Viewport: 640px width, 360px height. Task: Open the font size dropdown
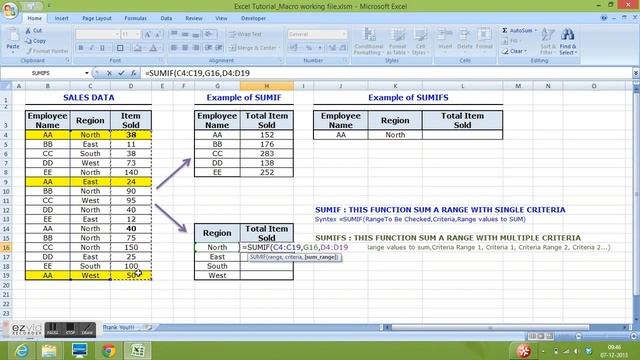point(137,35)
